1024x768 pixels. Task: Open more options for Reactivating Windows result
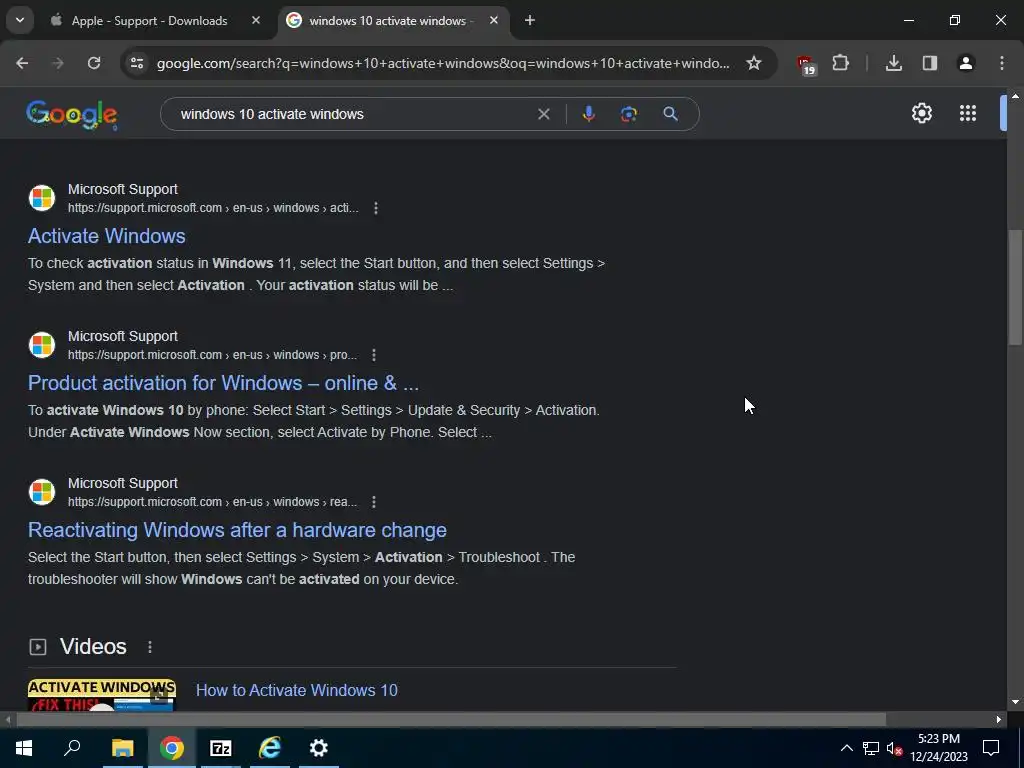pos(374,502)
